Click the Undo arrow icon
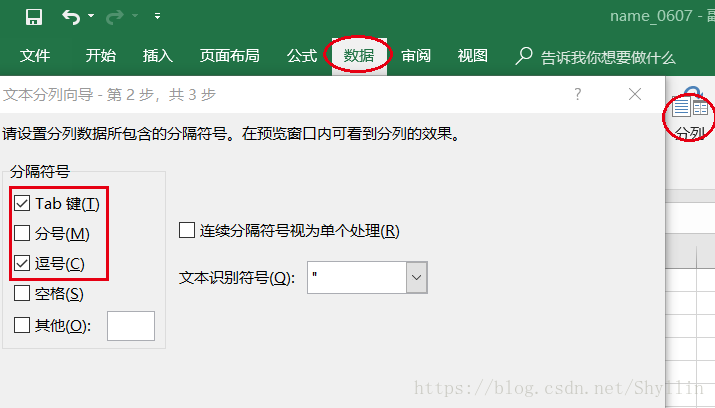Screen dimensions: 715x408 click(x=71, y=17)
